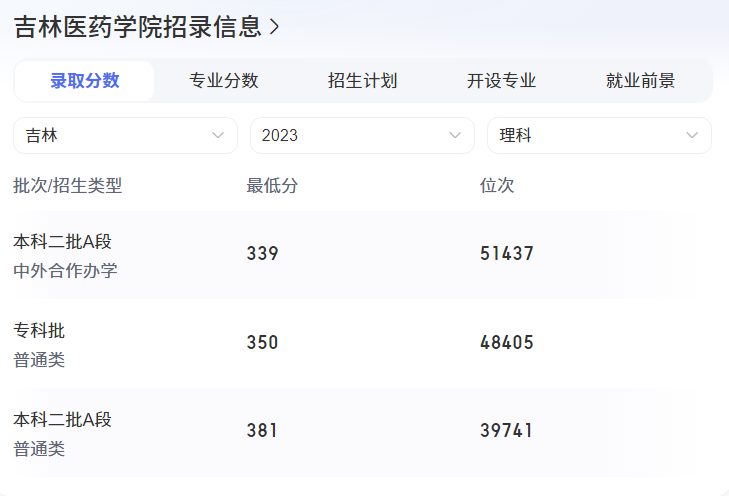Open the 理科 subject dropdown
The height and width of the screenshot is (496, 729).
(599, 135)
